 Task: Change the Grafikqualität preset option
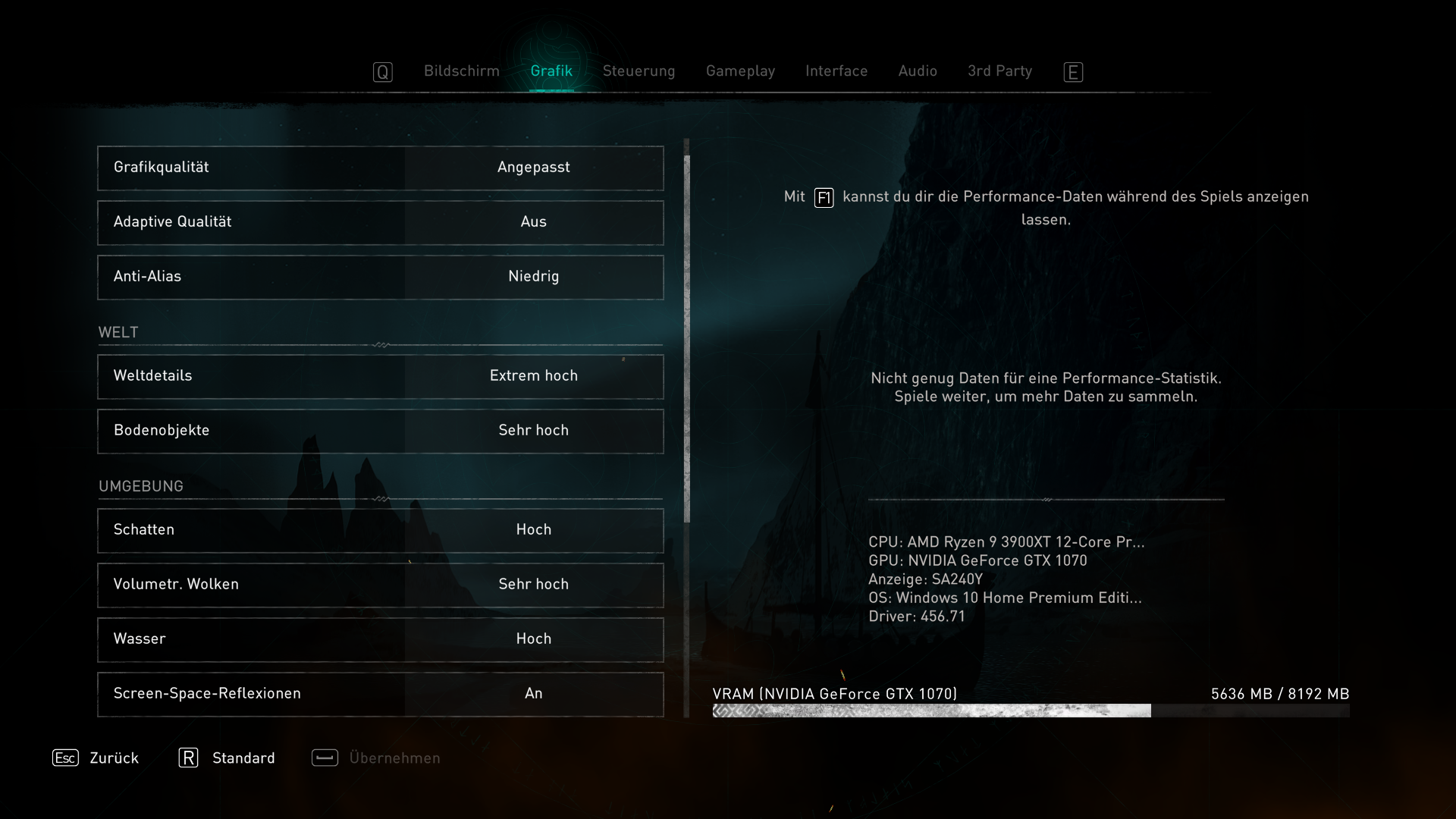tap(533, 168)
